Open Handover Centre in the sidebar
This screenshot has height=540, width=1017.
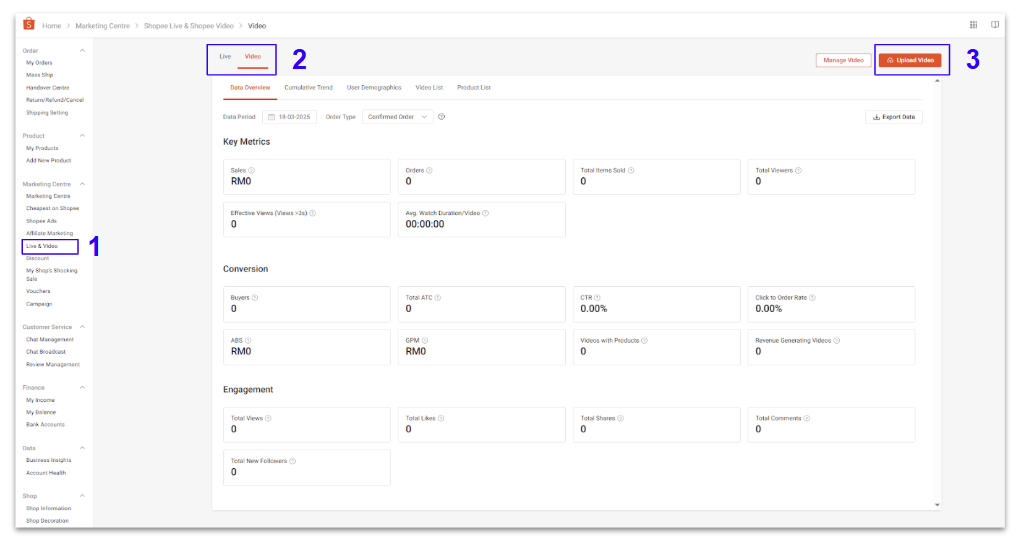pyautogui.click(x=47, y=88)
